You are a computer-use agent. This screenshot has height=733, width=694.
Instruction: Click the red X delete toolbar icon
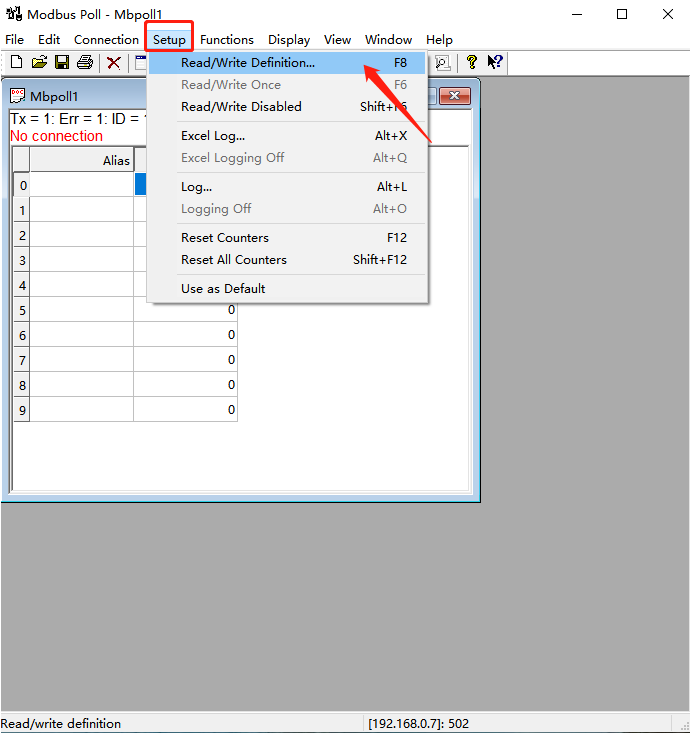(x=114, y=62)
